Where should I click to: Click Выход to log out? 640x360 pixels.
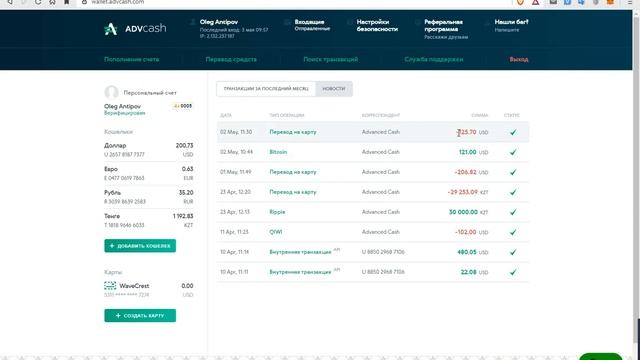point(519,59)
